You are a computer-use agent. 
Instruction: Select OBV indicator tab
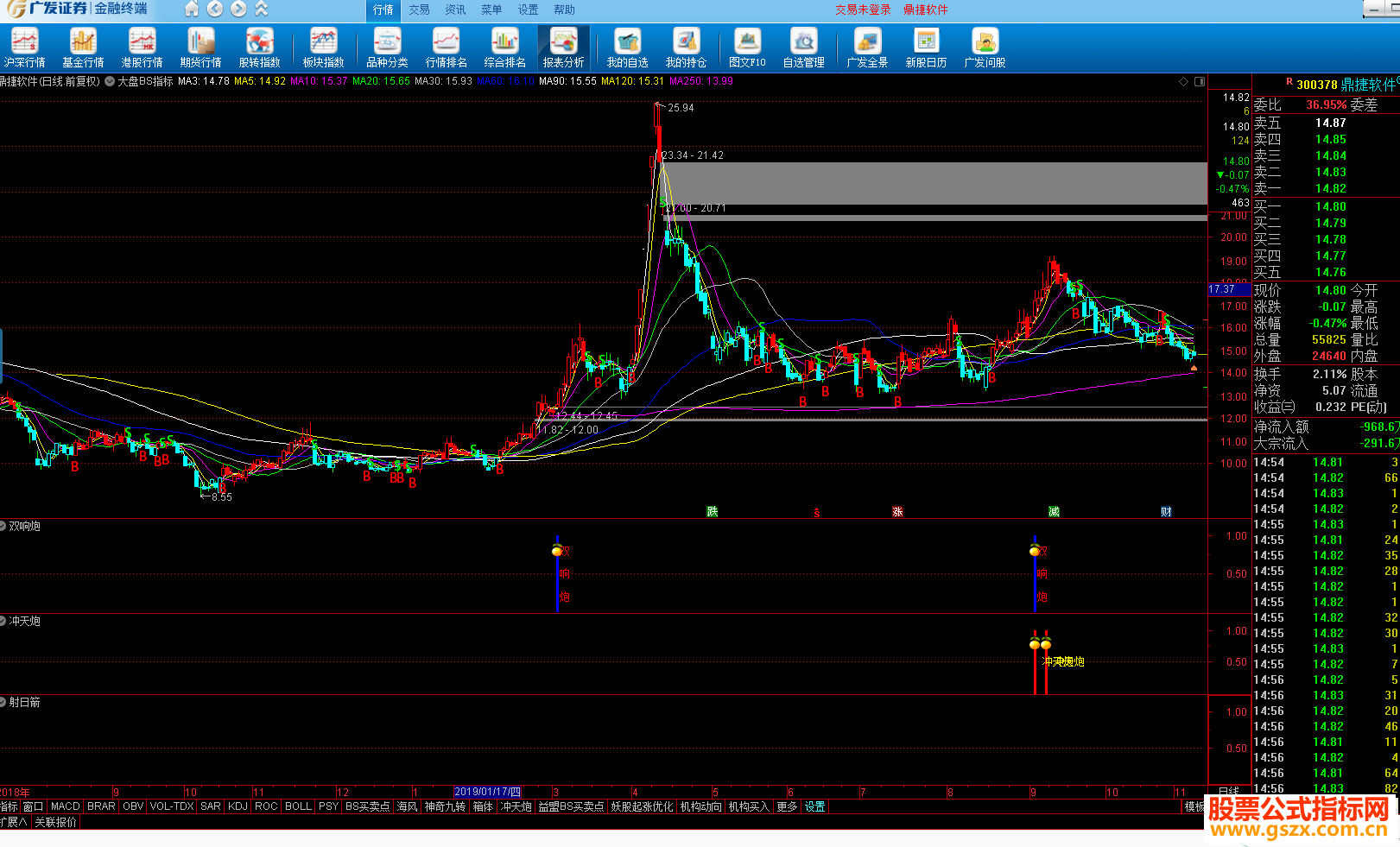(133, 806)
